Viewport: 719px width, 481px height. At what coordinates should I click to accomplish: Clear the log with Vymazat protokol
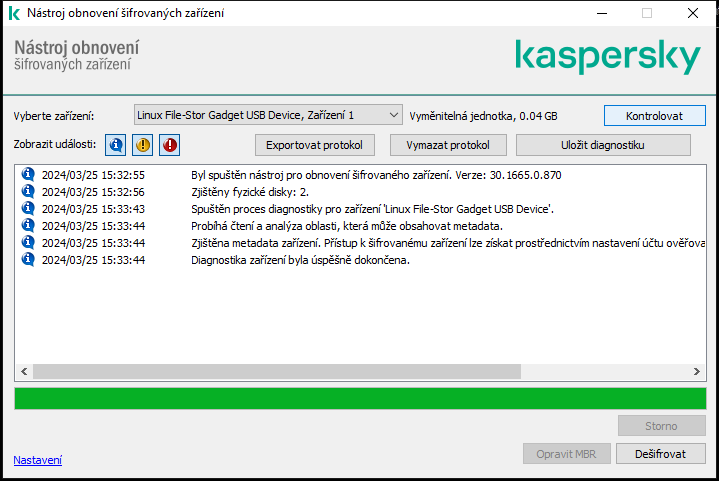(448, 145)
